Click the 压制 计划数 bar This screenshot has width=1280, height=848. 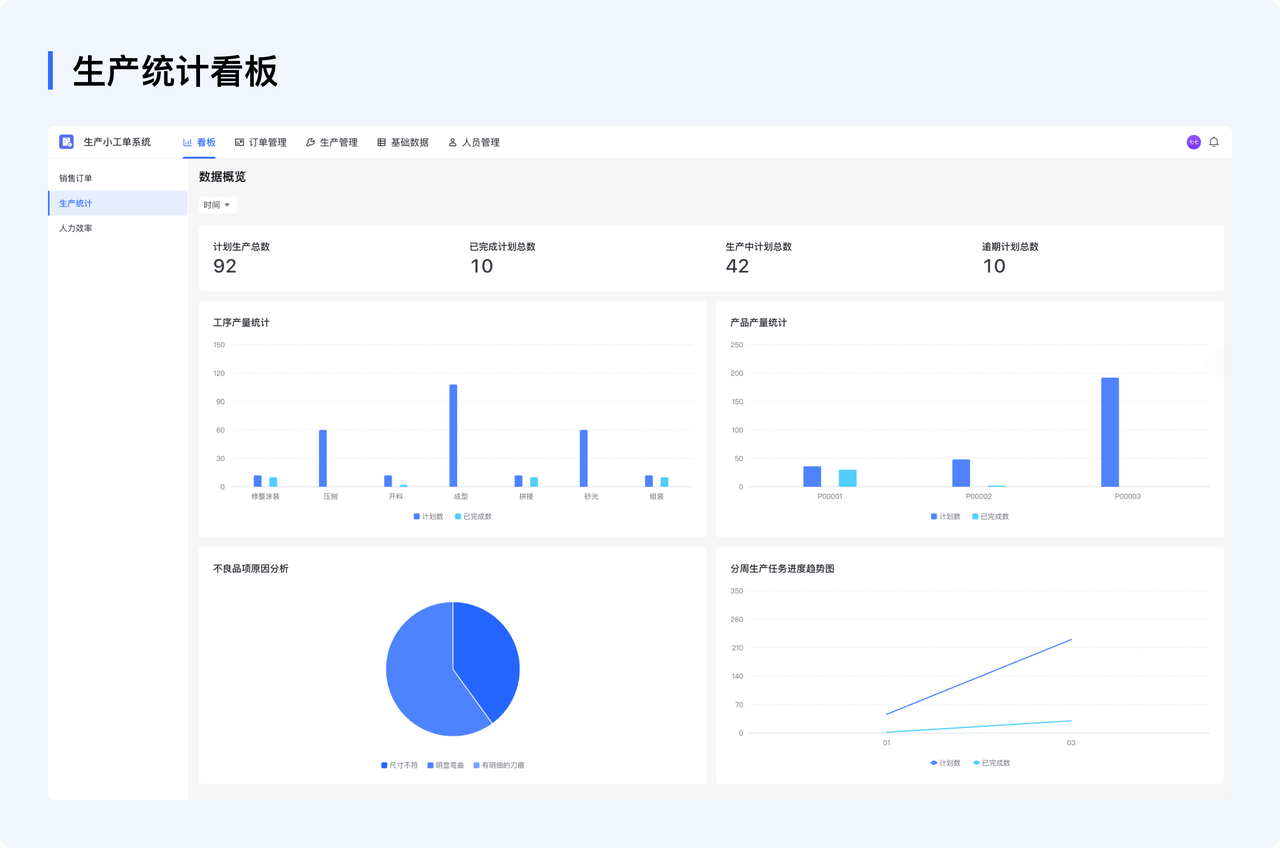[323, 458]
